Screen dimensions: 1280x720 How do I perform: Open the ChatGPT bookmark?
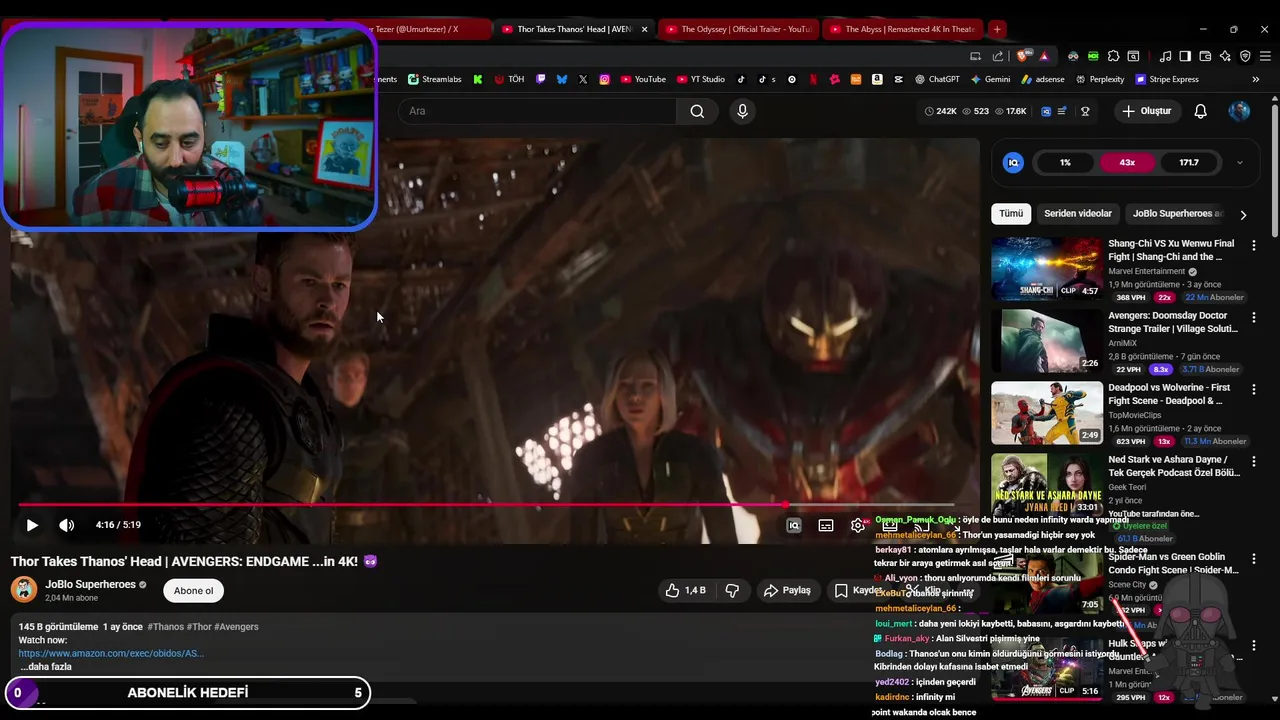[x=936, y=79]
